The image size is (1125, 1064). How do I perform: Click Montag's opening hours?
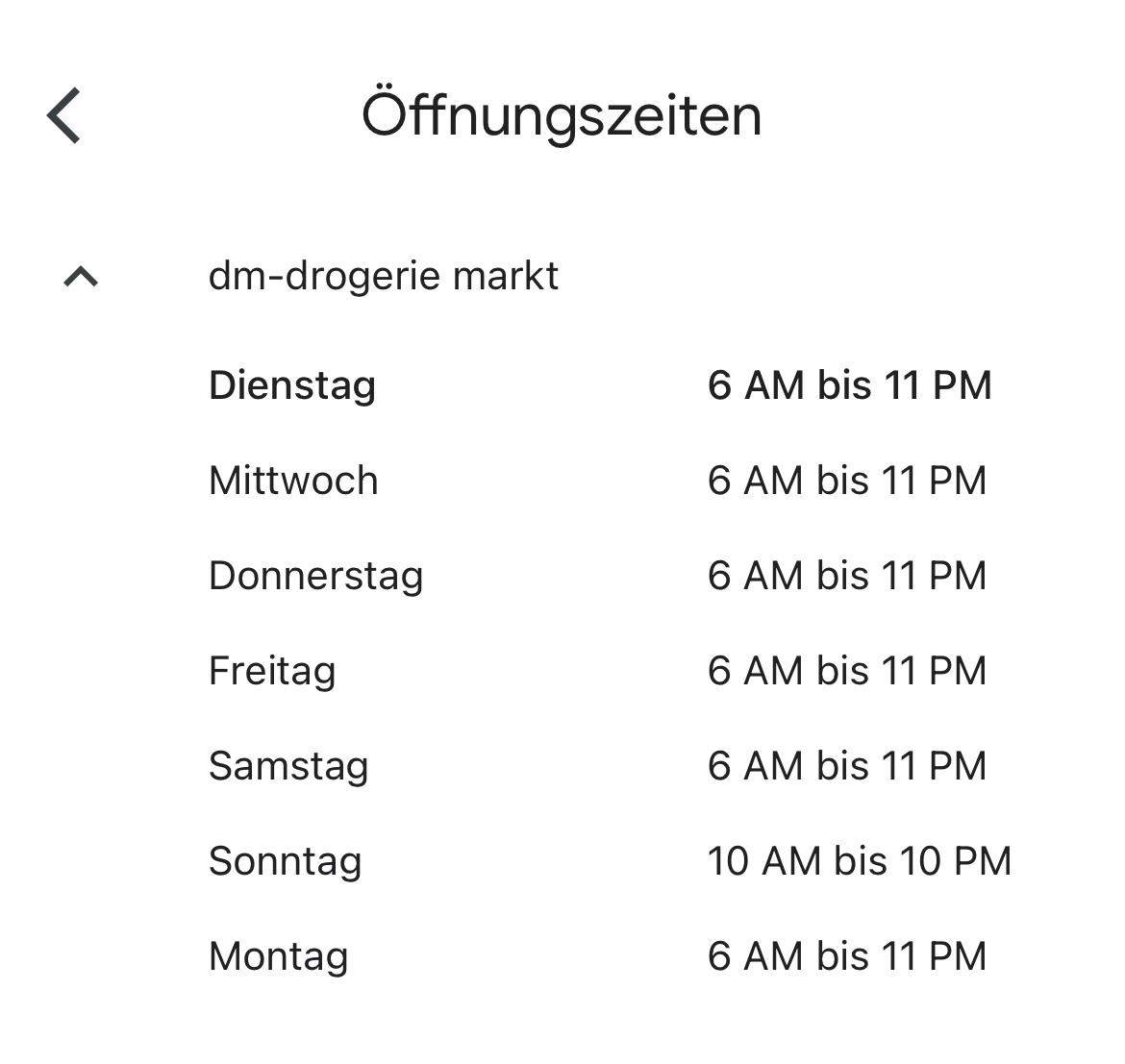(x=847, y=955)
